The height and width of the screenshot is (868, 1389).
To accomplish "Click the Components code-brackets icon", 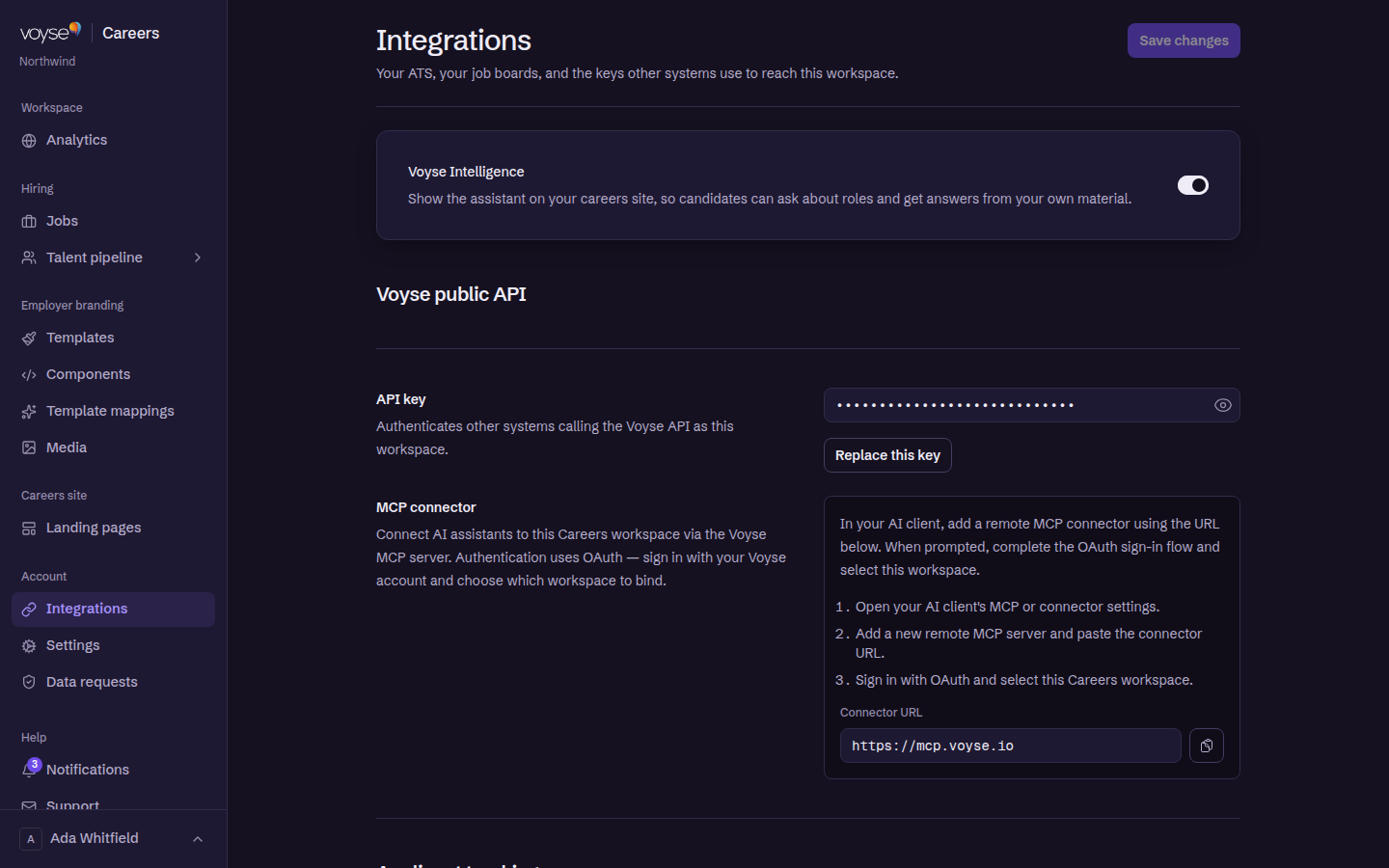I will [x=29, y=375].
